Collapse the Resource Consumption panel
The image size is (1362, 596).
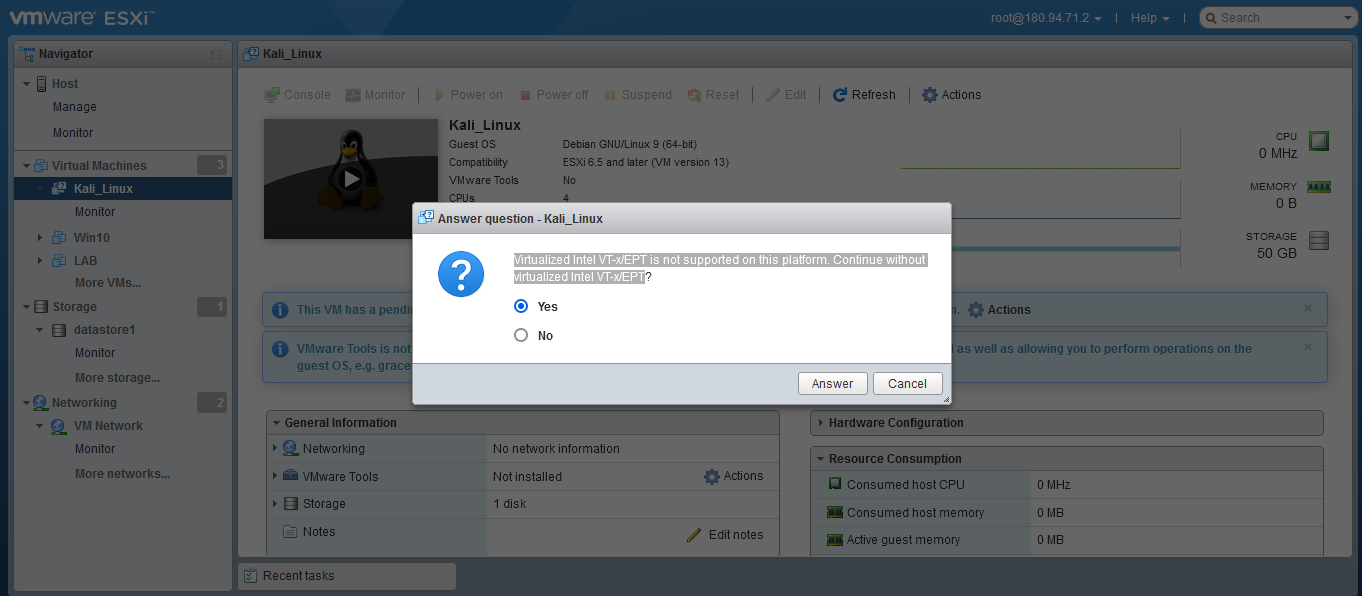tap(821, 459)
